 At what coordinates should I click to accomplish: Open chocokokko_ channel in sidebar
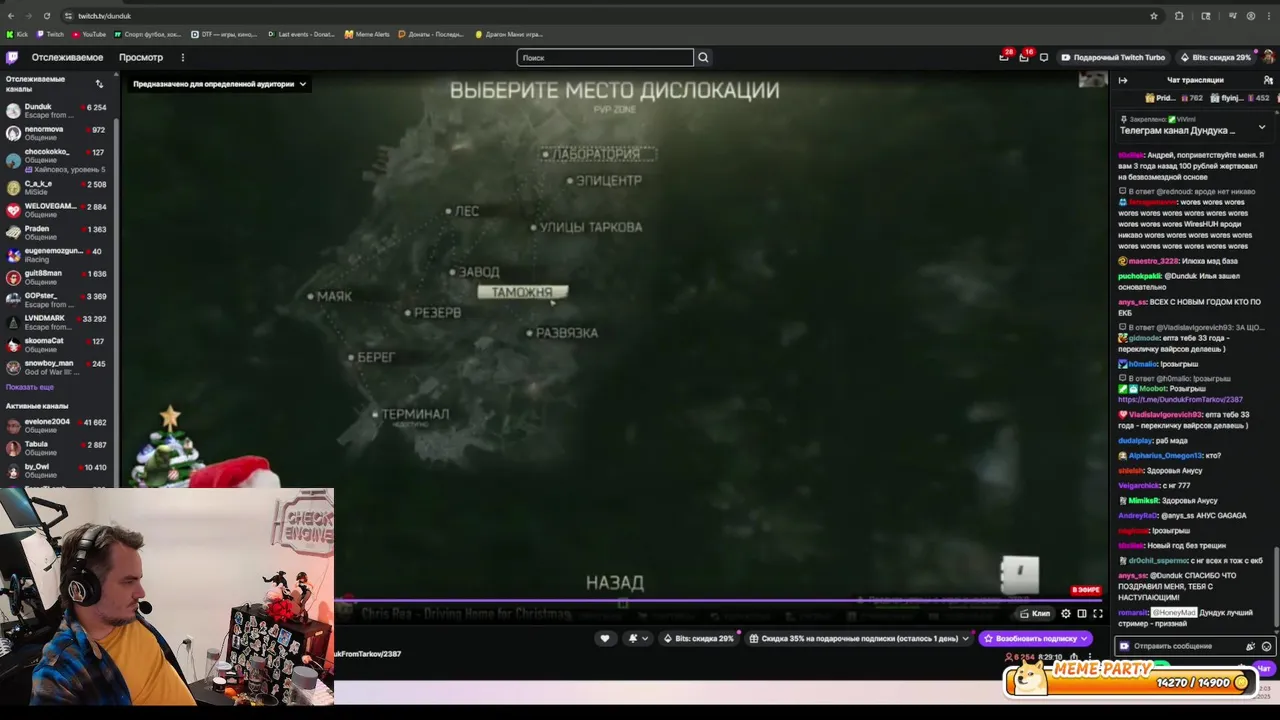coord(59,159)
